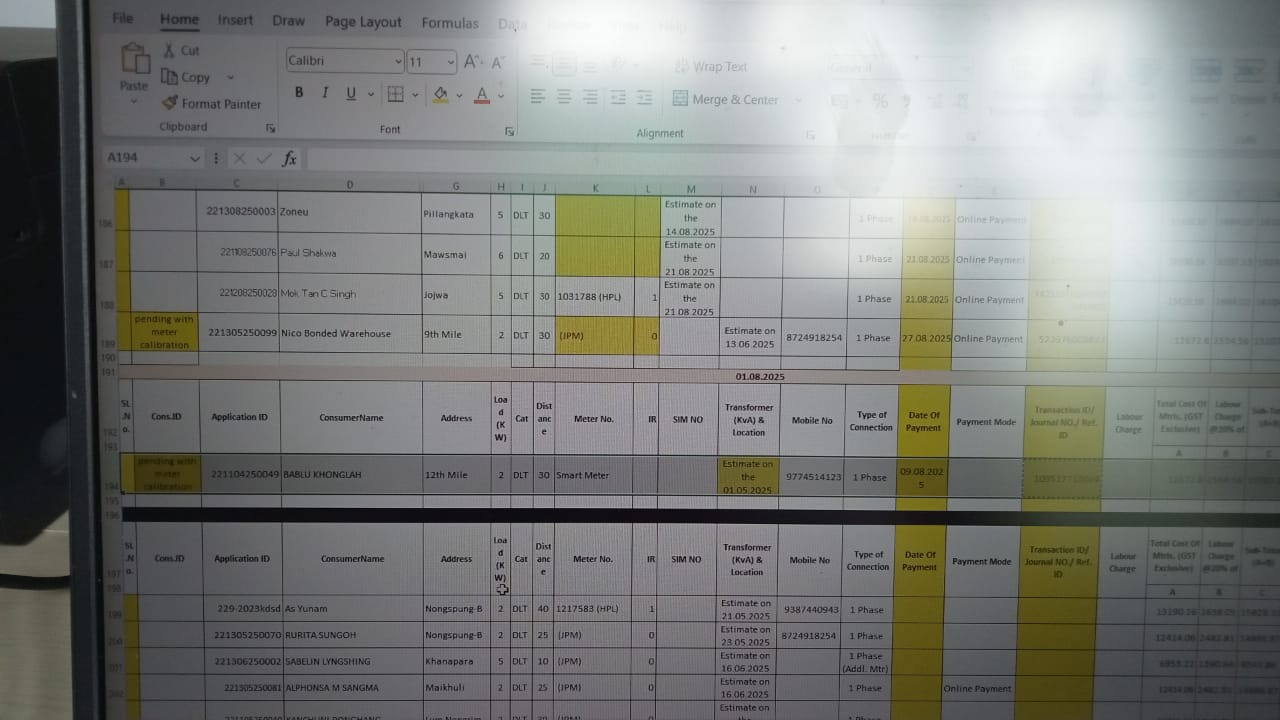Align cell text to the left
The image size is (1280, 720).
(x=538, y=97)
